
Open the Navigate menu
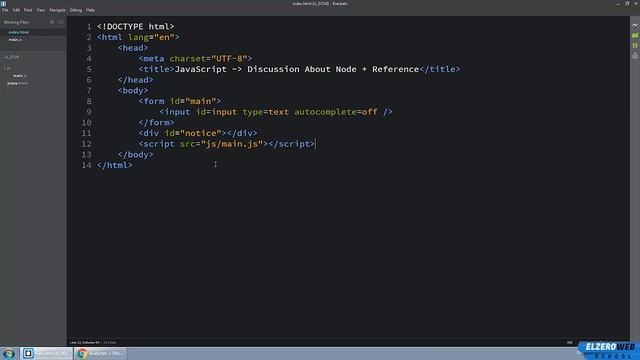[x=58, y=10]
